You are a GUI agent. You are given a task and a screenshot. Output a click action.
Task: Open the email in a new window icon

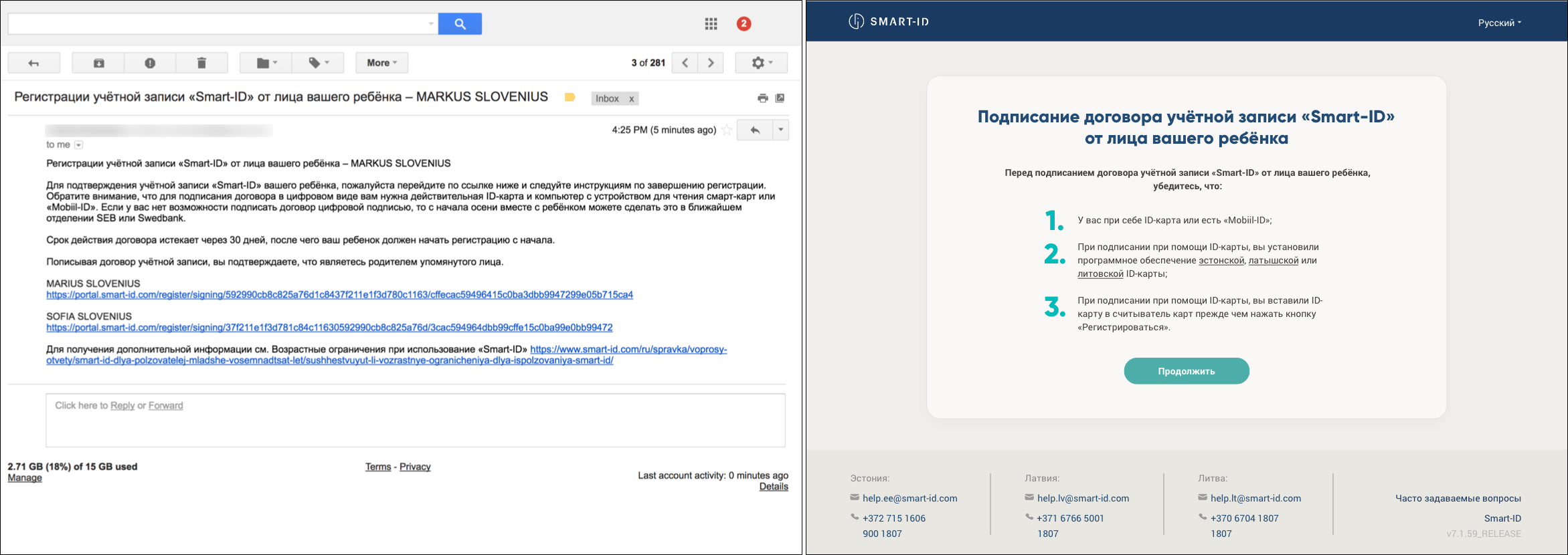click(x=780, y=98)
